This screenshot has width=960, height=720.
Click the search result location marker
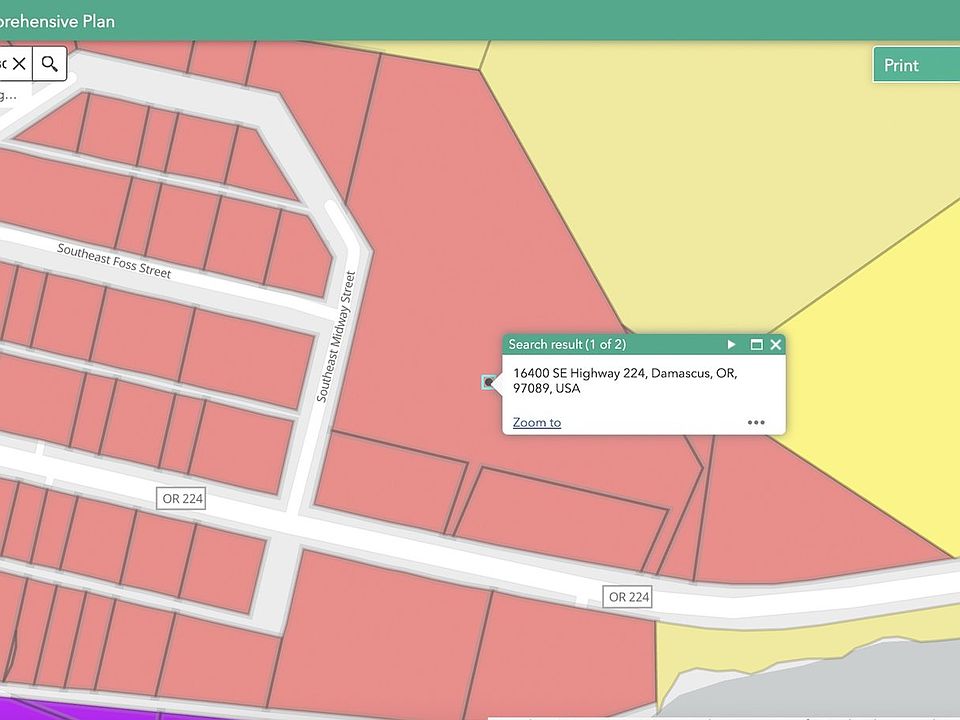488,382
